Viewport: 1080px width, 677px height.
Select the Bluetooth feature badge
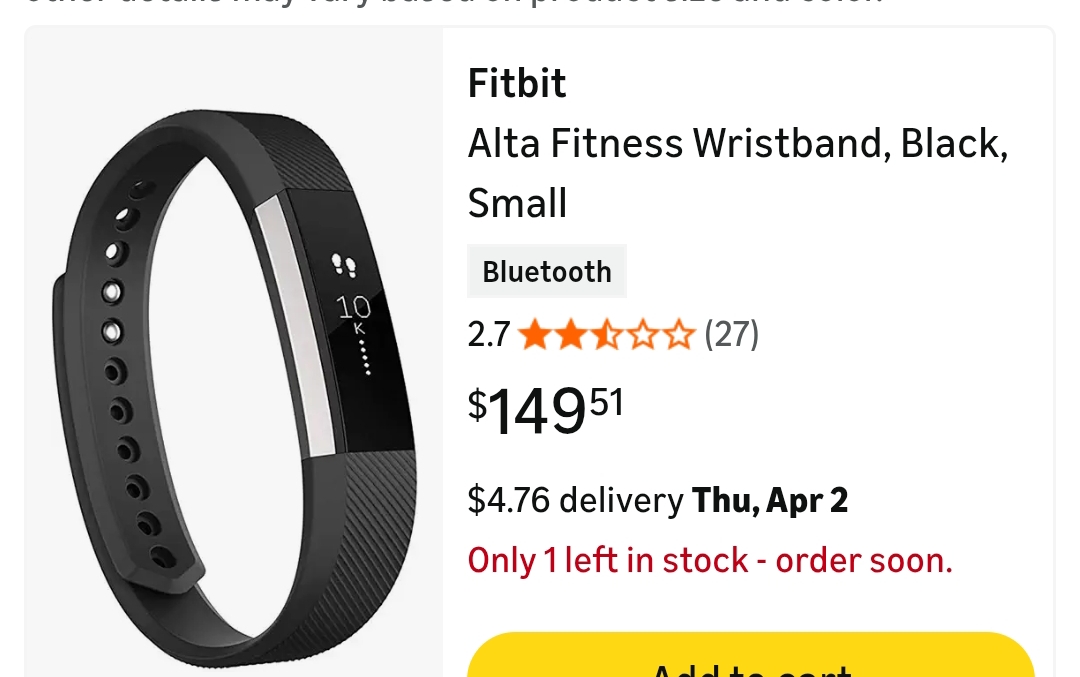click(547, 271)
